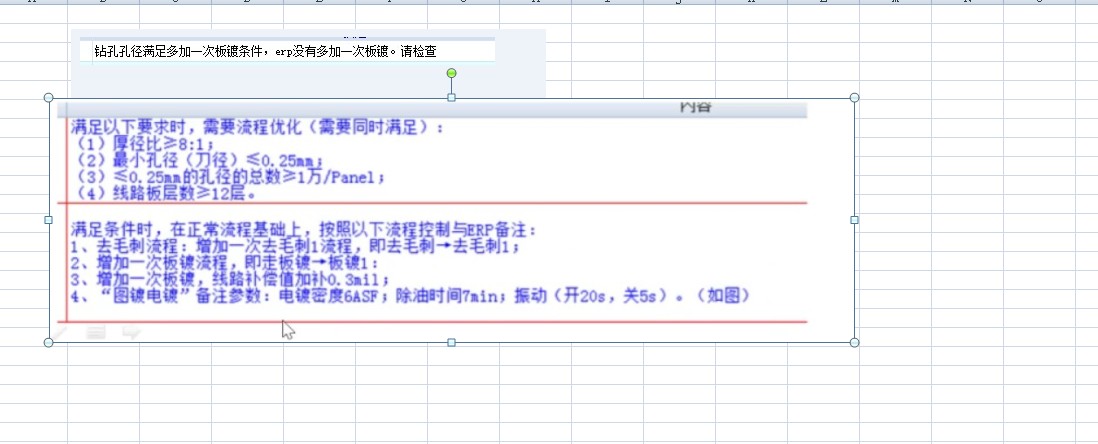Click the faint list icon inside the picture
Viewport: 1098px width, 444px height.
coord(96,332)
